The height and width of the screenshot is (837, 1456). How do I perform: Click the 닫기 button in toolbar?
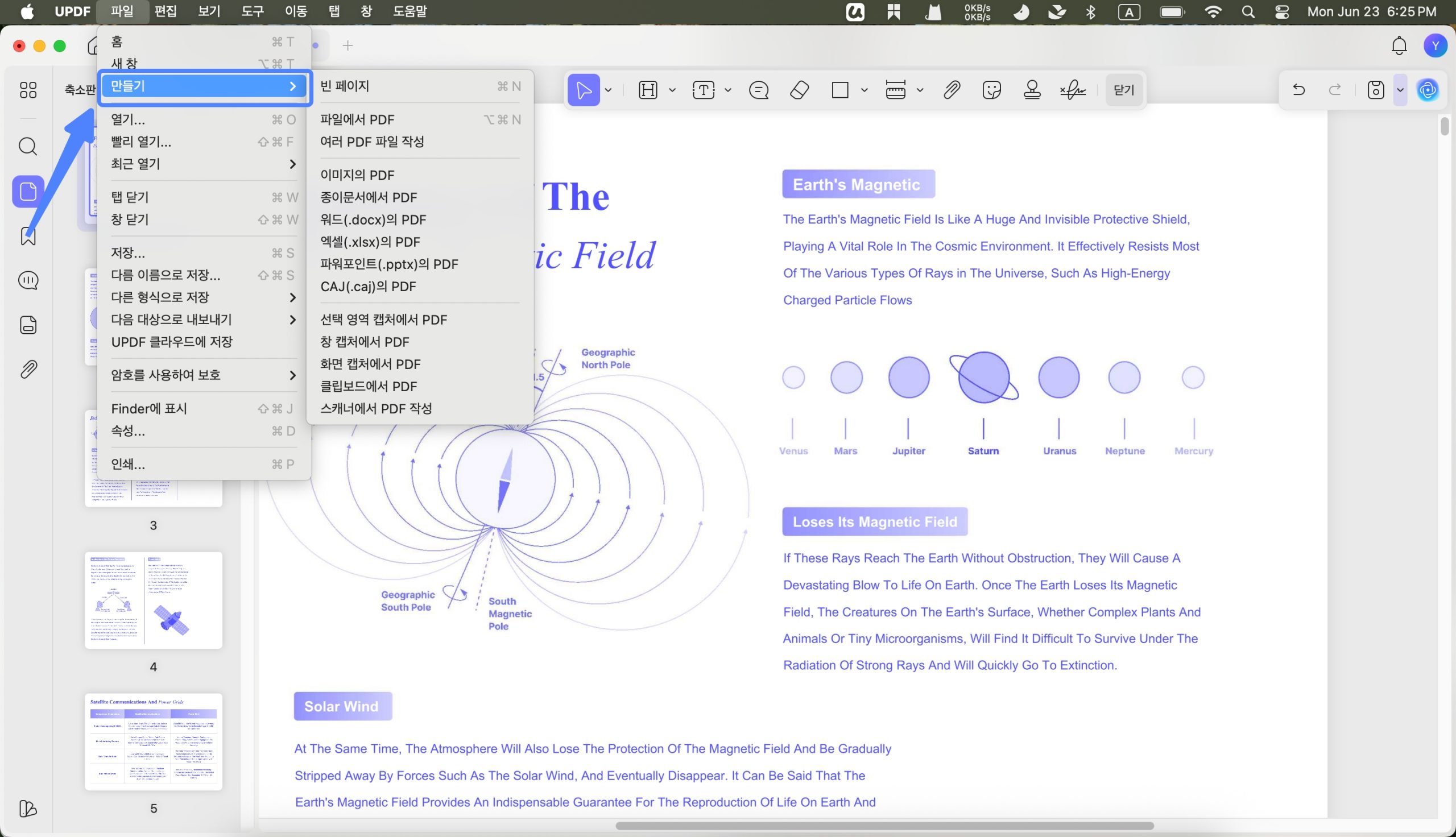tap(1124, 90)
